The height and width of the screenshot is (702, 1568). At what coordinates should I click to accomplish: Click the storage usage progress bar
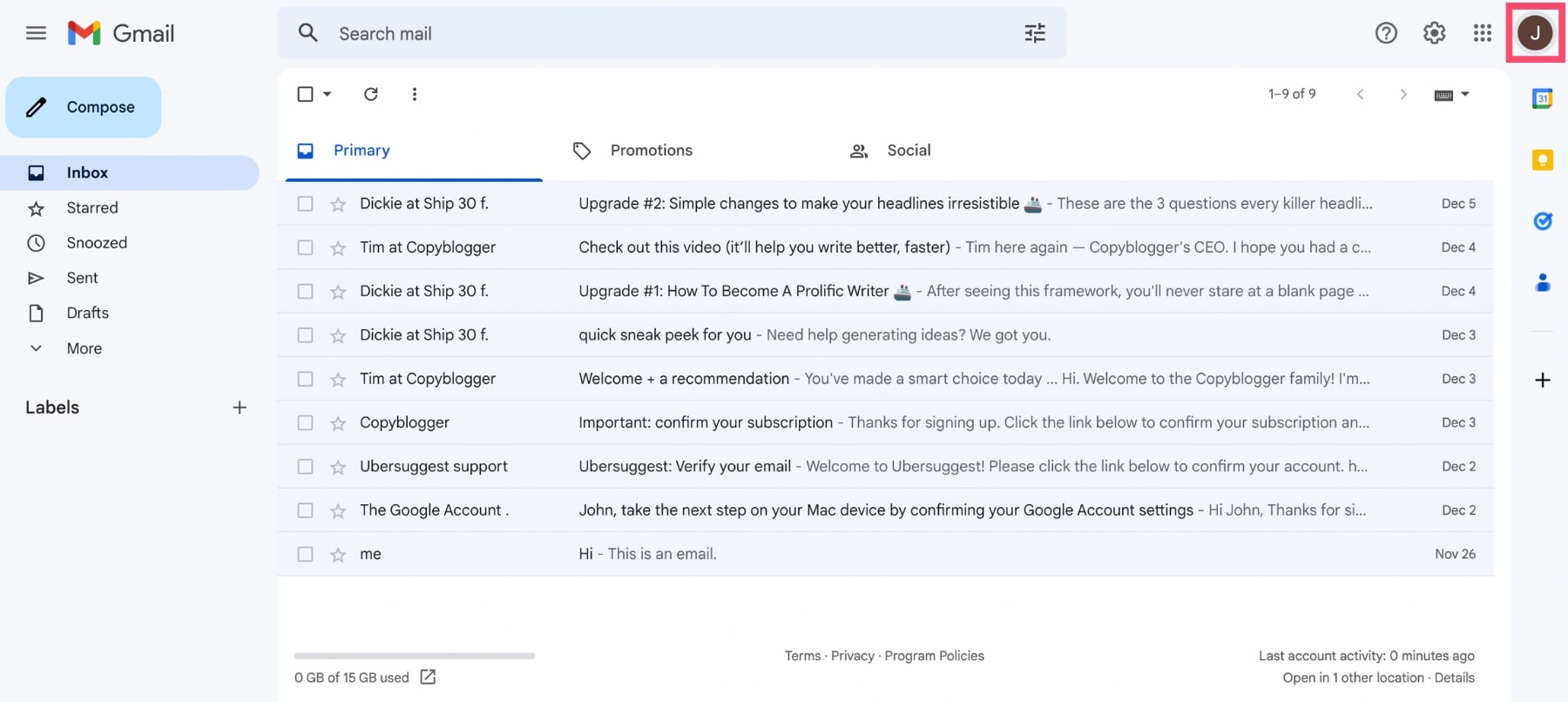click(415, 656)
